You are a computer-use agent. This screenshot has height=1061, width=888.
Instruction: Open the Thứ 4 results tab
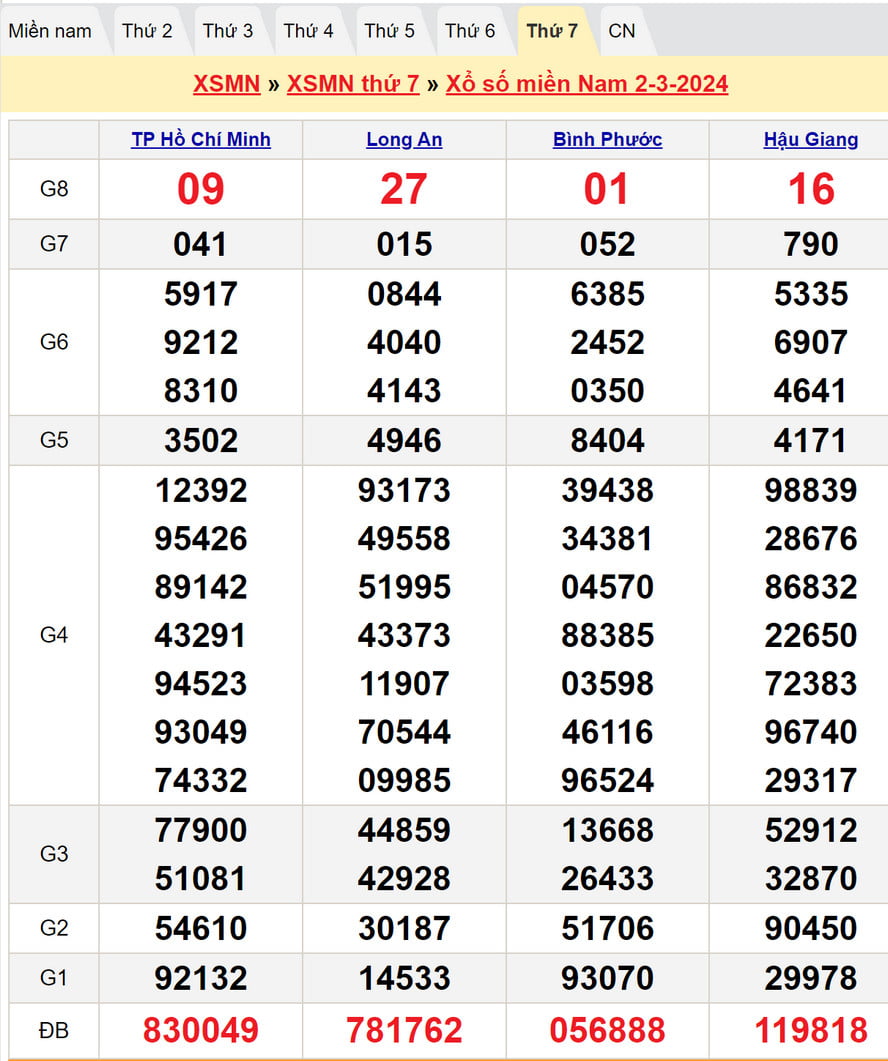pos(309,31)
